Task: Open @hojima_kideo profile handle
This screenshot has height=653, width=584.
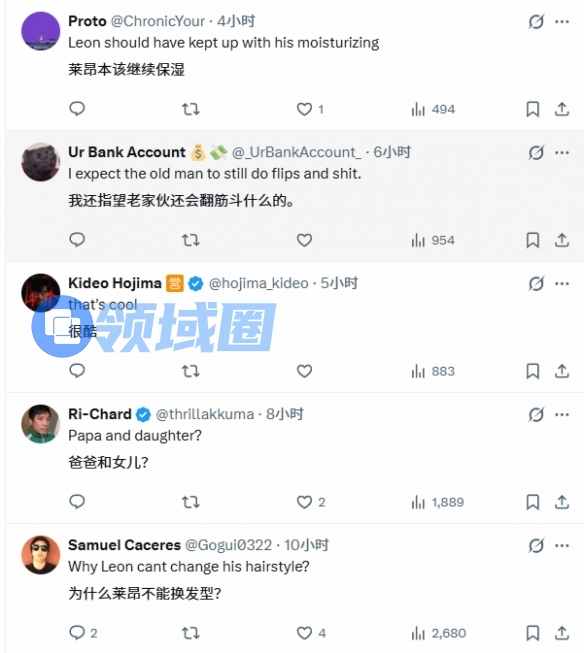Action: click(x=258, y=283)
